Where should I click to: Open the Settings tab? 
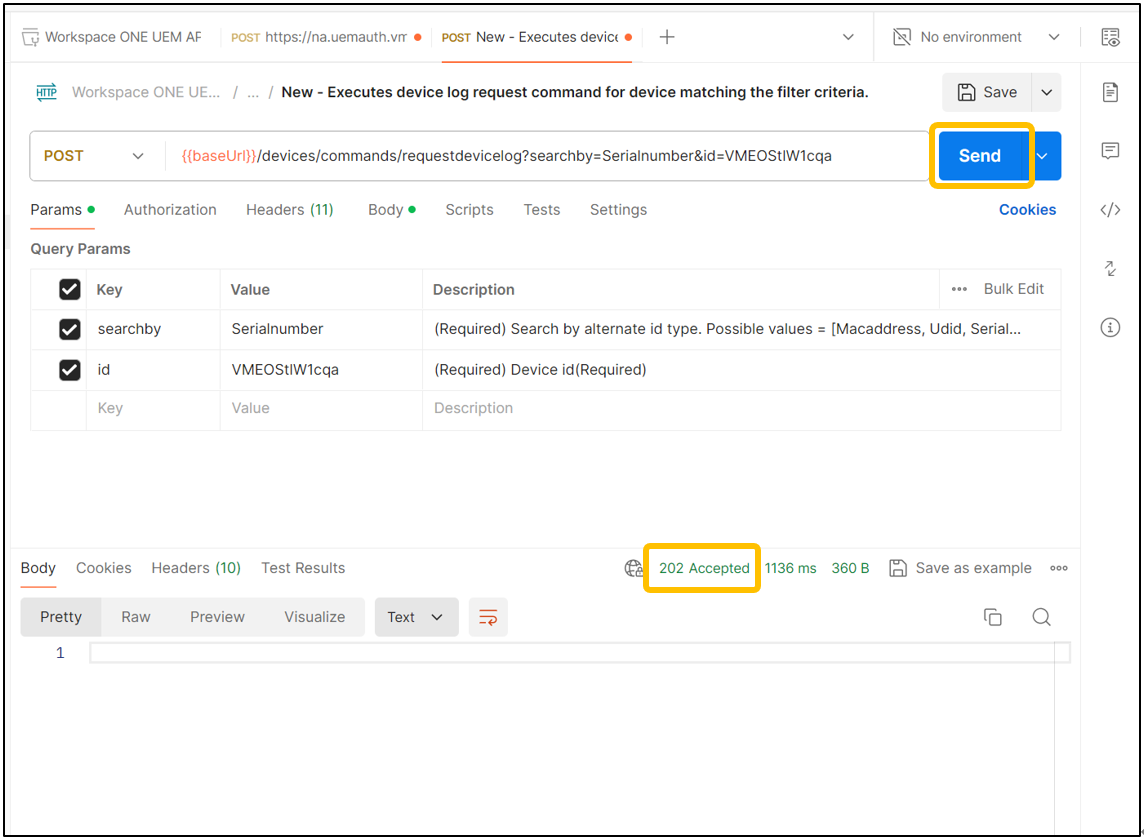(x=618, y=210)
